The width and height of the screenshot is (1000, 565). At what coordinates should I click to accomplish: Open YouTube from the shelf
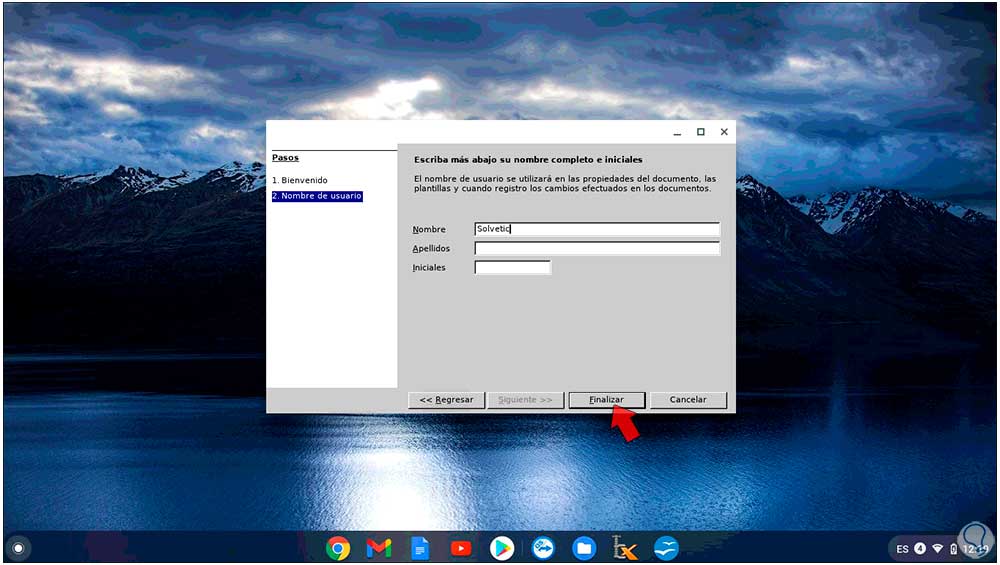point(460,548)
